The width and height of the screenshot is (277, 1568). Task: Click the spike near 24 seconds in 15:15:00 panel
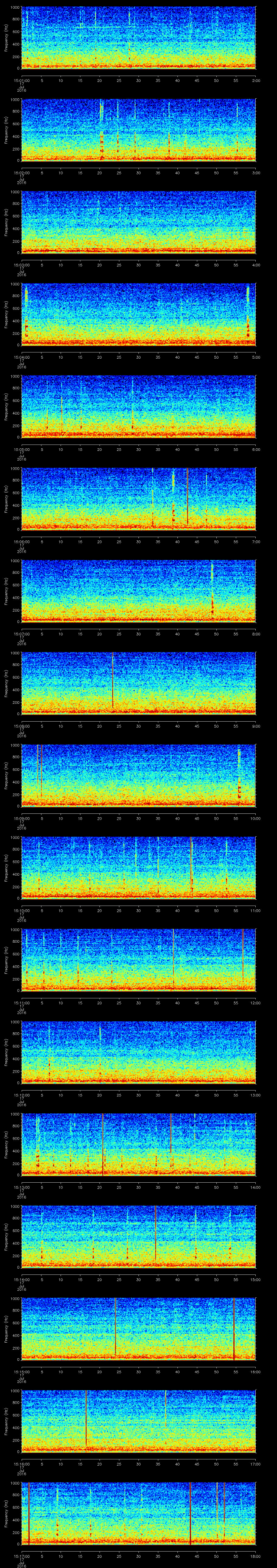coord(116,1326)
